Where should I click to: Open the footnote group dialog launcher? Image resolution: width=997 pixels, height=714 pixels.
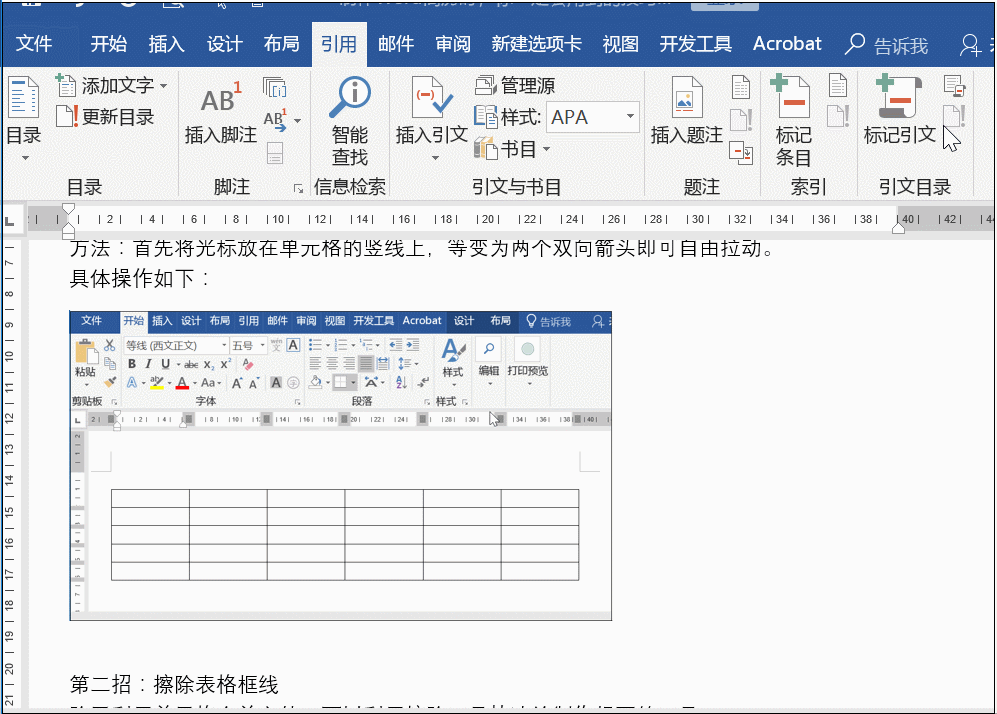click(298, 188)
